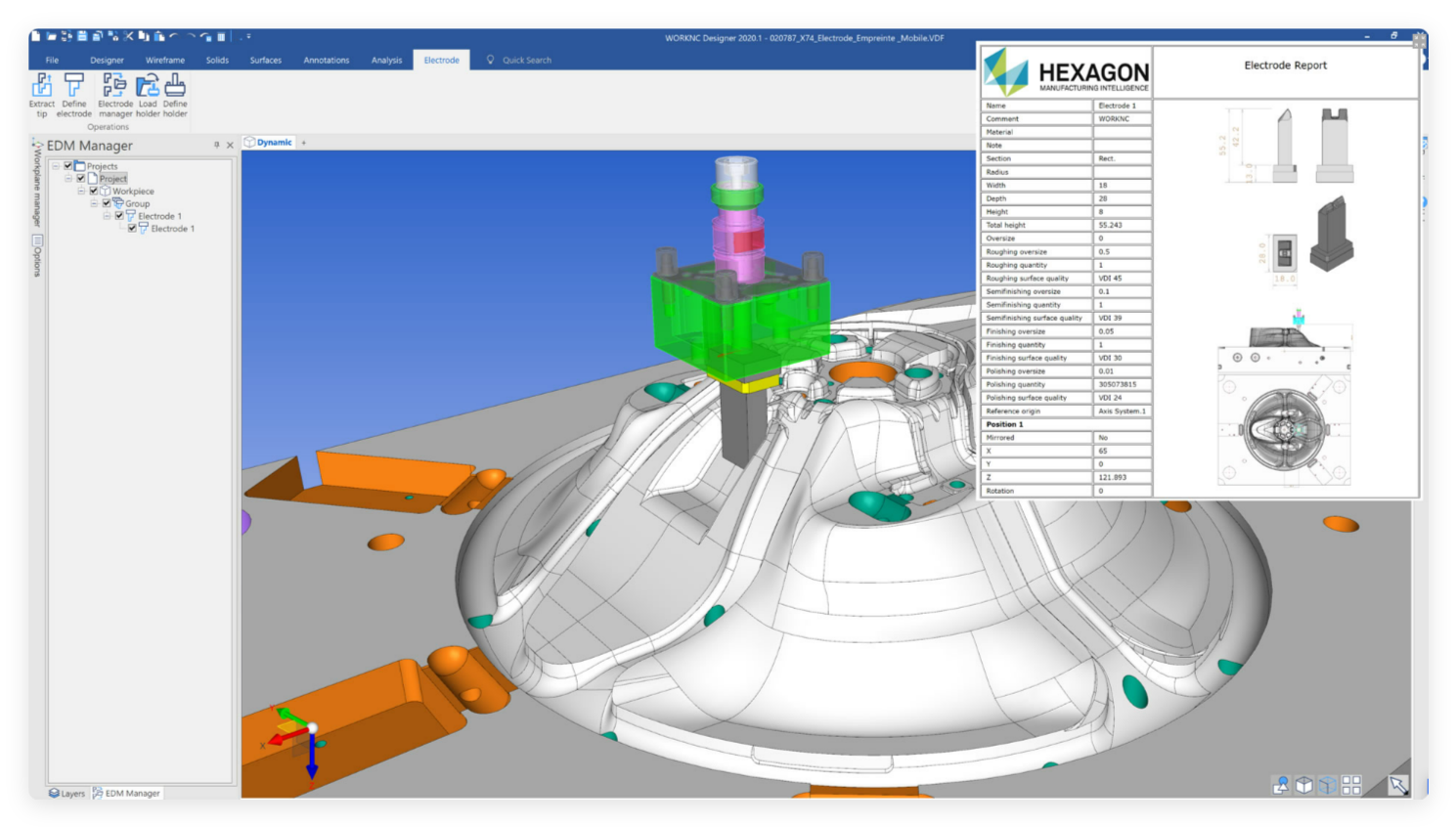
Task: Select the Define electrode tool
Action: pyautogui.click(x=74, y=94)
